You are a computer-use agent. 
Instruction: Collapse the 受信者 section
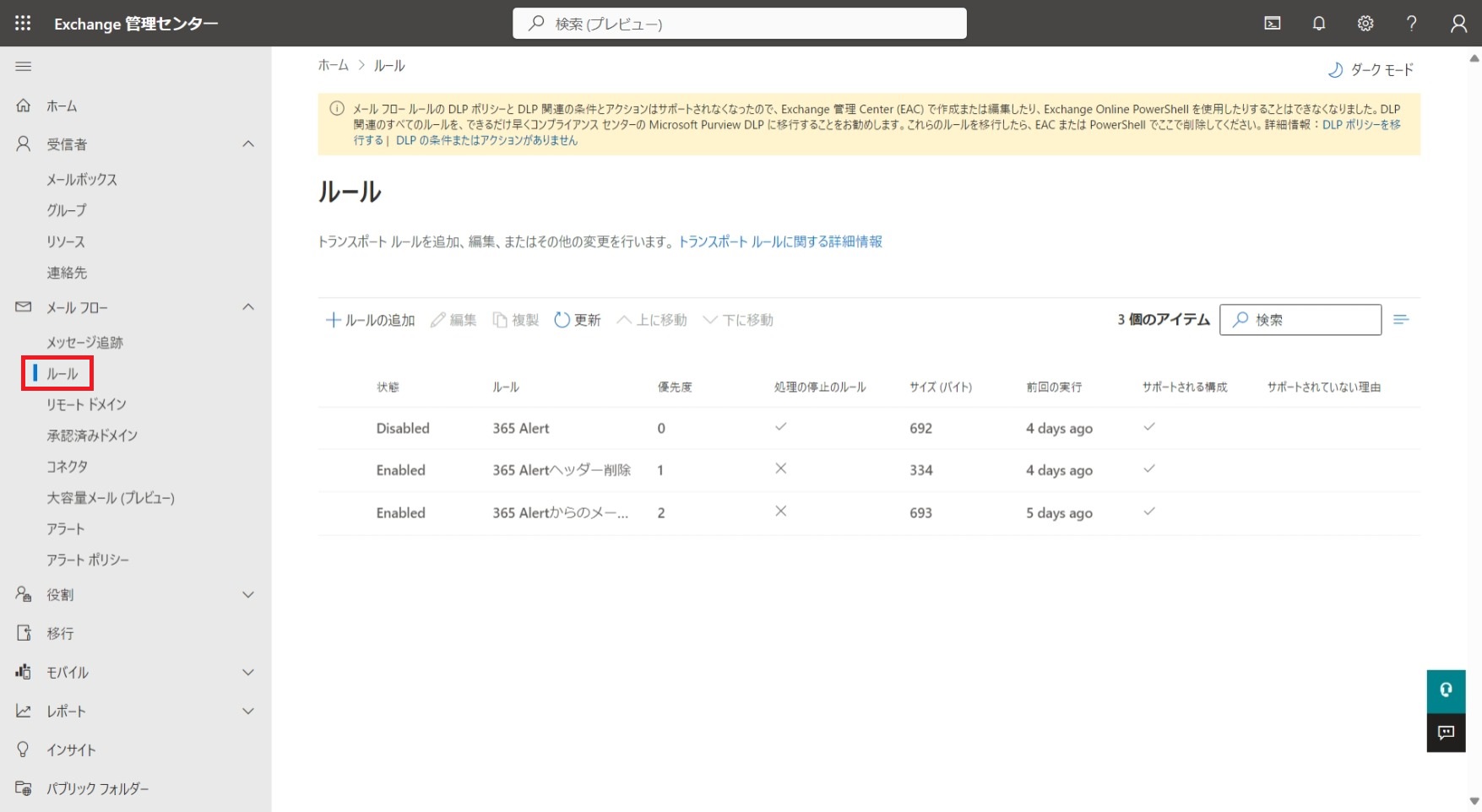coord(248,144)
